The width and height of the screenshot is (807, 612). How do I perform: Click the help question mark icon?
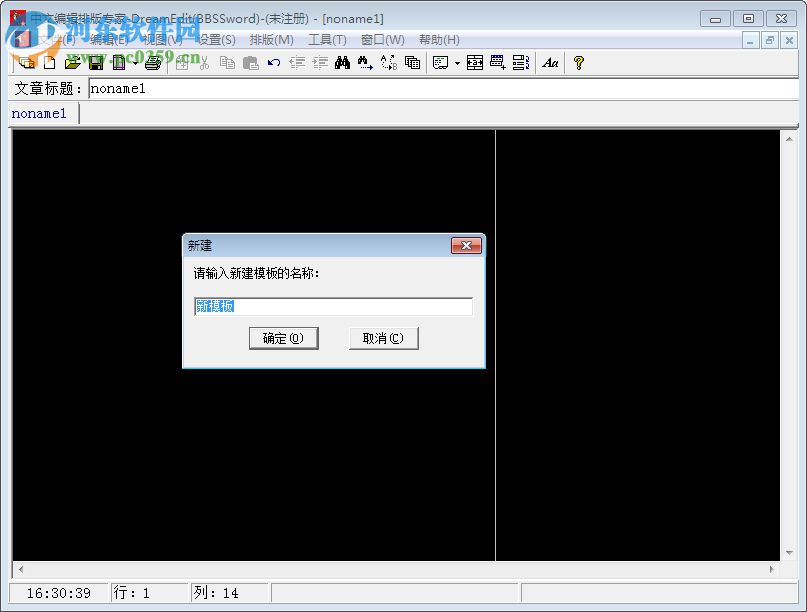coord(577,62)
